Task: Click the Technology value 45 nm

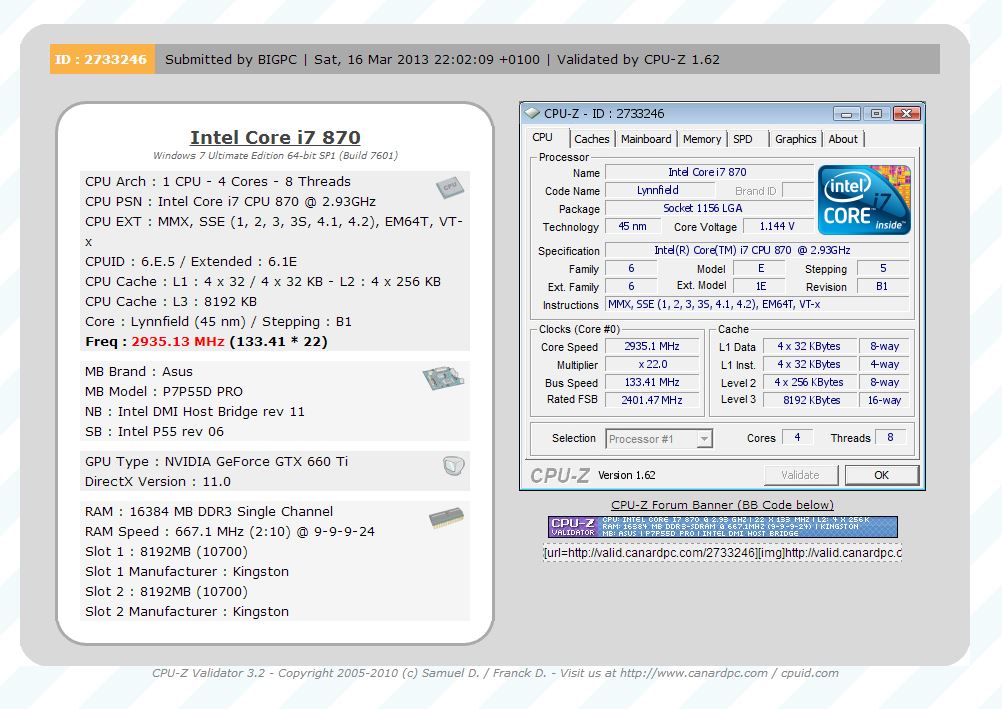Action: tap(632, 226)
